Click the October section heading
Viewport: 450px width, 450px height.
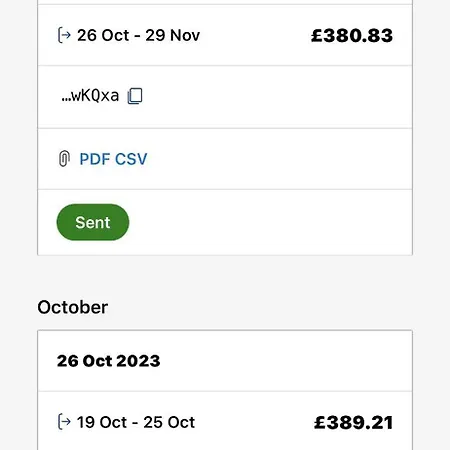73,307
